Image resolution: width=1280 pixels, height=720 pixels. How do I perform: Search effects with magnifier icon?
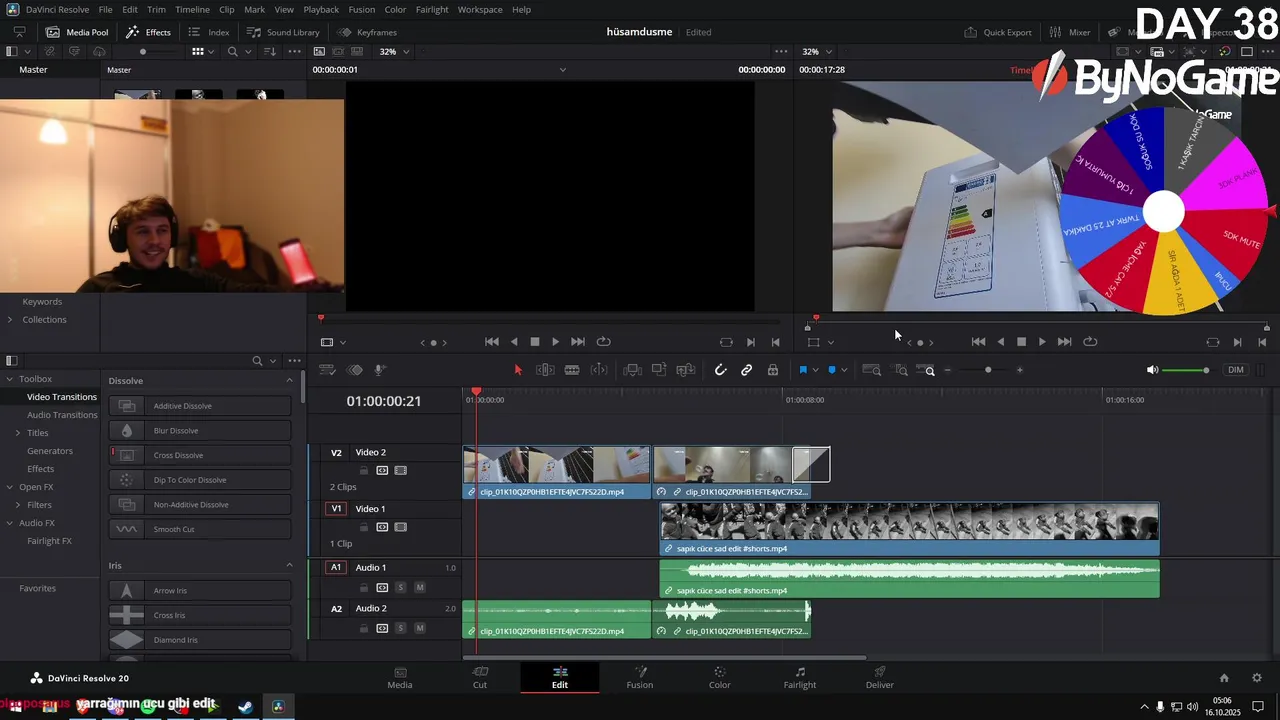pyautogui.click(x=257, y=361)
